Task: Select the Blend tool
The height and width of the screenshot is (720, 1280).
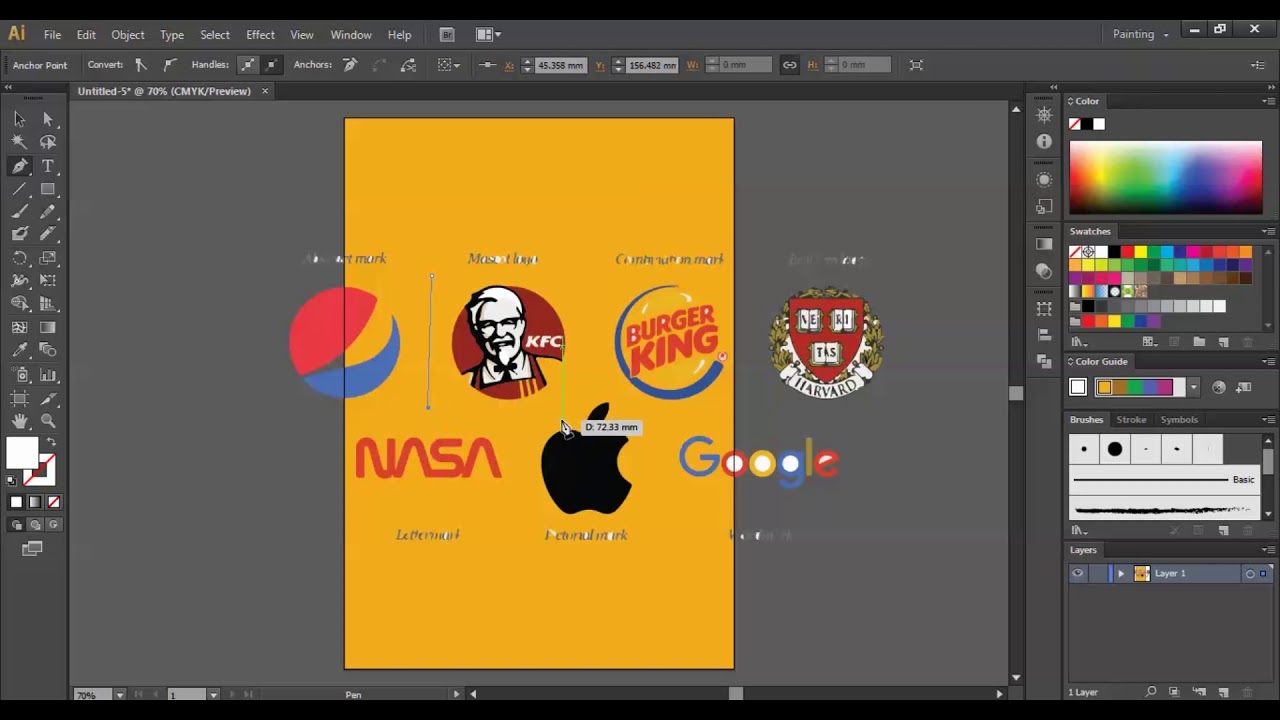Action: tap(47, 350)
